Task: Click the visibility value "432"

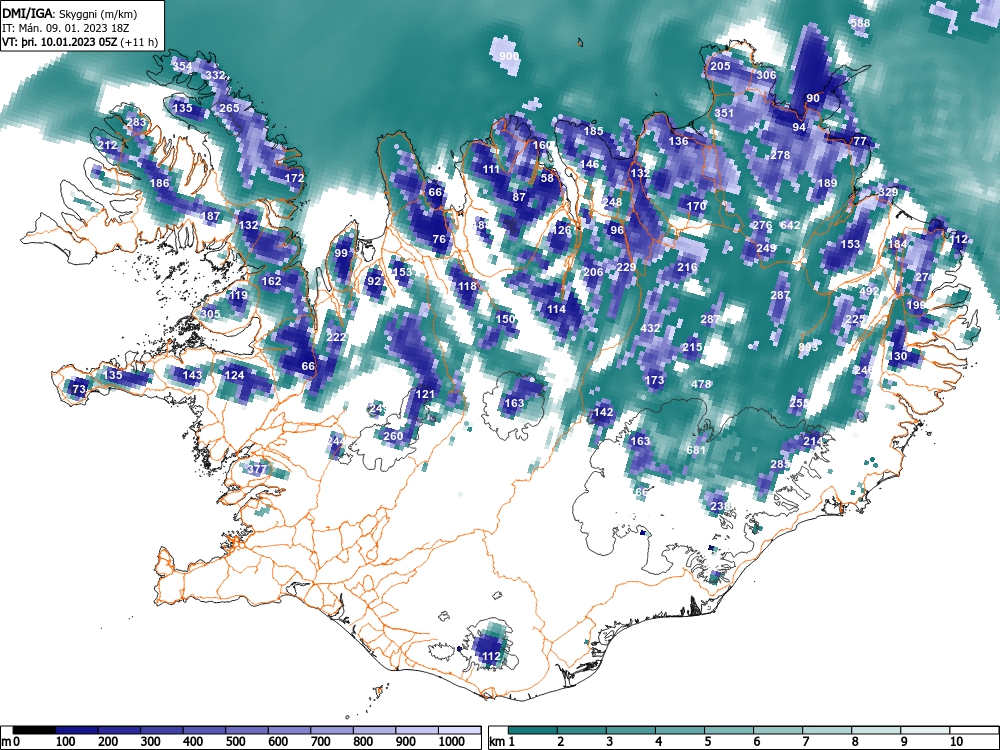Action: (650, 328)
